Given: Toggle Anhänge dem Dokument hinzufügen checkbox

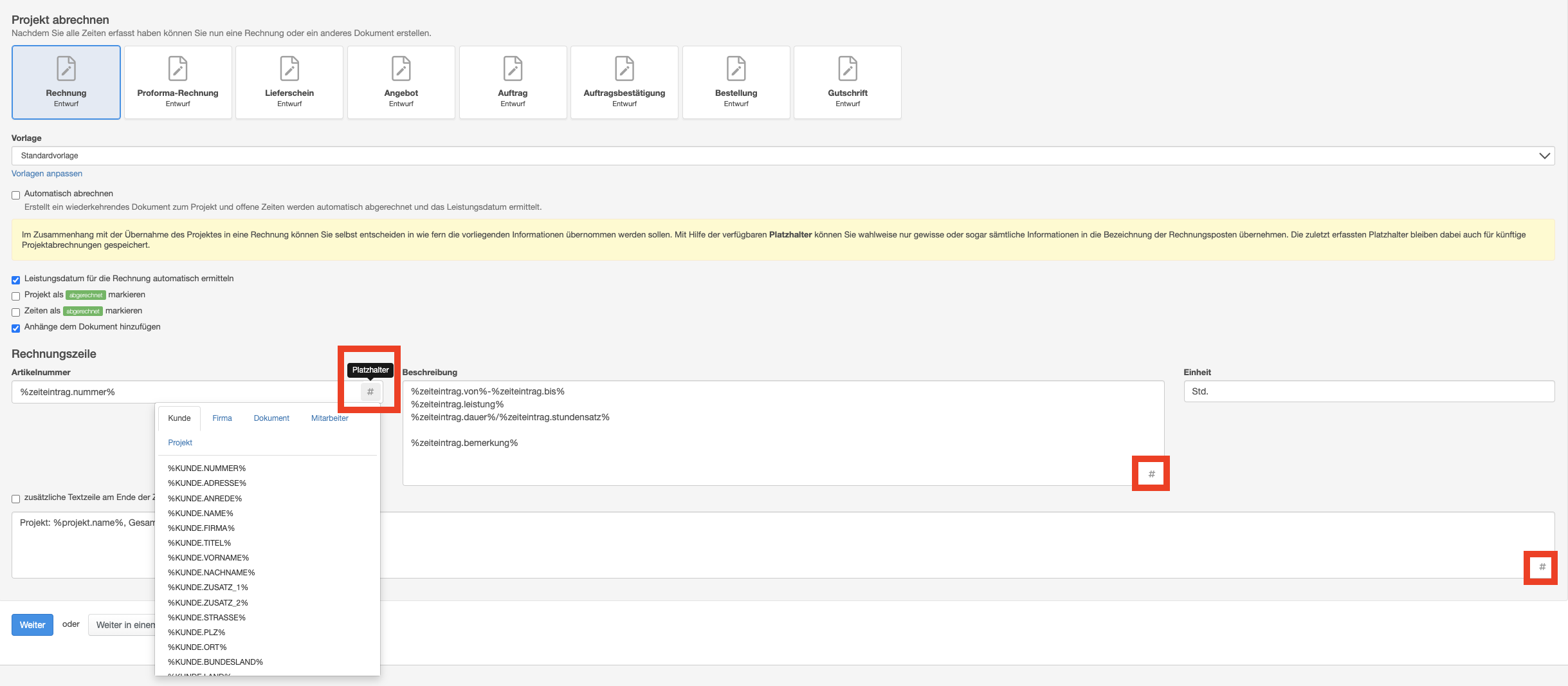Looking at the screenshot, I should [x=16, y=328].
